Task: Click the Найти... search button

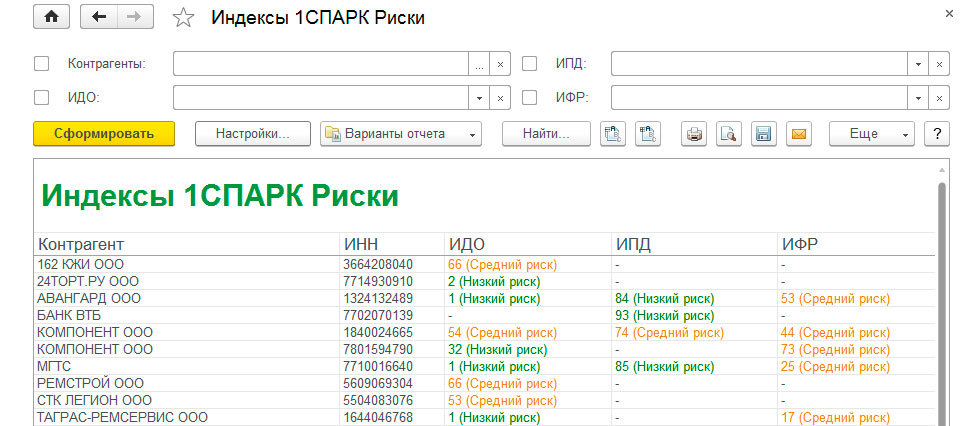Action: tap(545, 134)
